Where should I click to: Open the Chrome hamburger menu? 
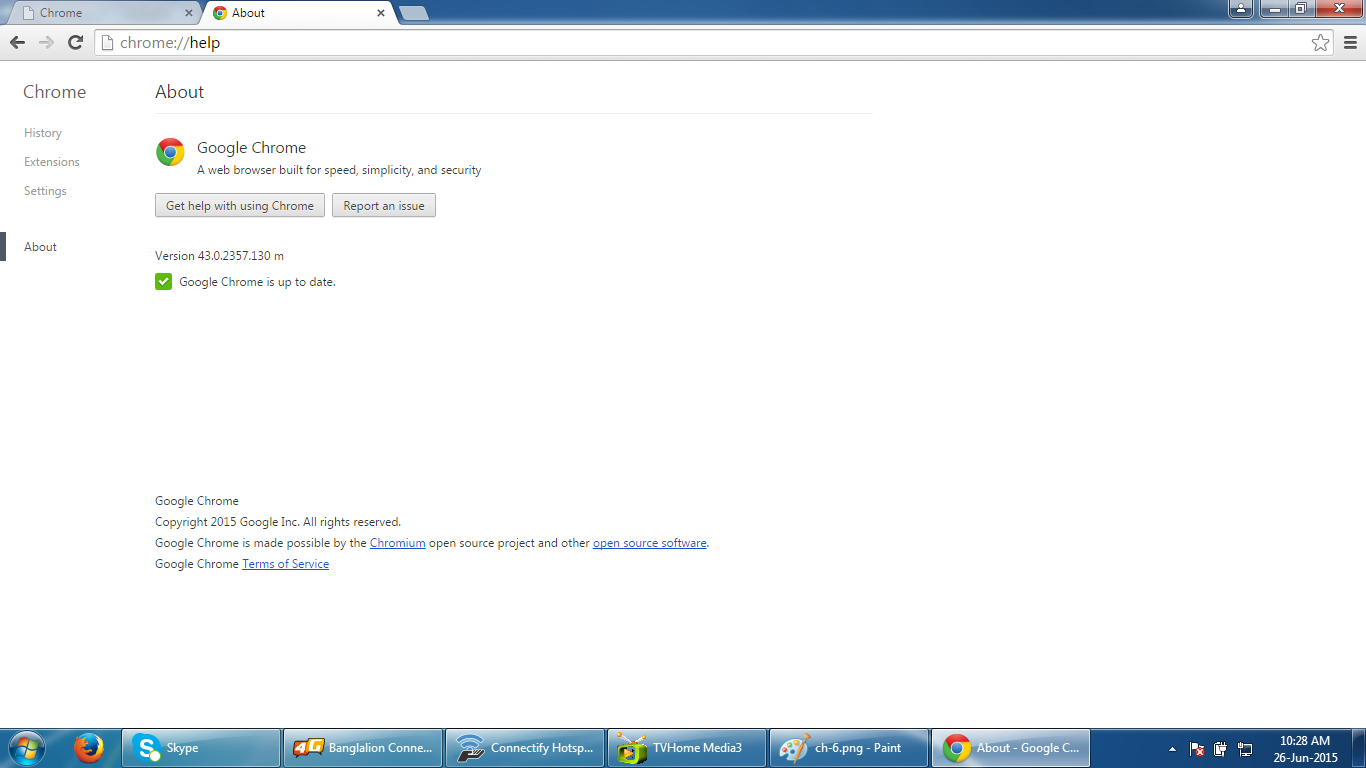click(1350, 43)
